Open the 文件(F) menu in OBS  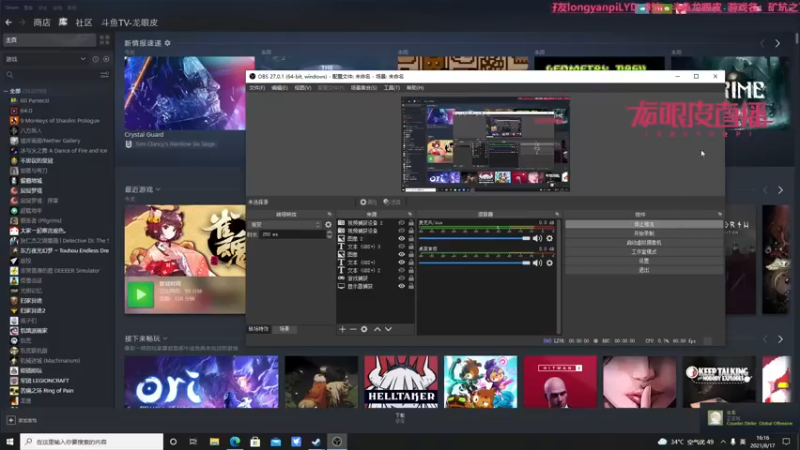tap(257, 88)
